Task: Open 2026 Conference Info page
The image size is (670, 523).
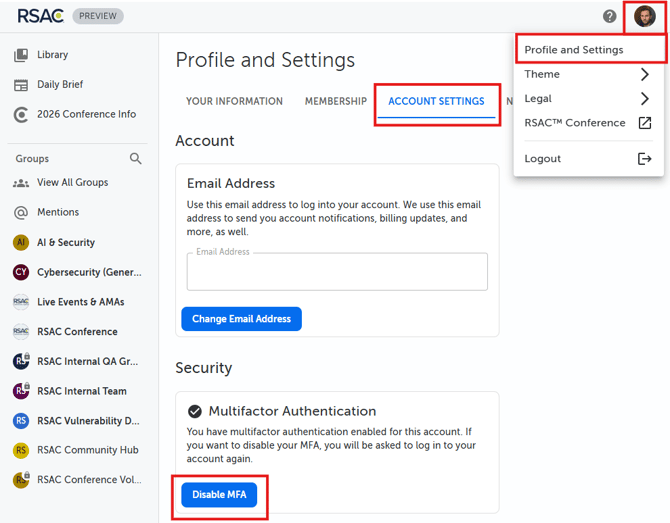Action: click(x=86, y=114)
